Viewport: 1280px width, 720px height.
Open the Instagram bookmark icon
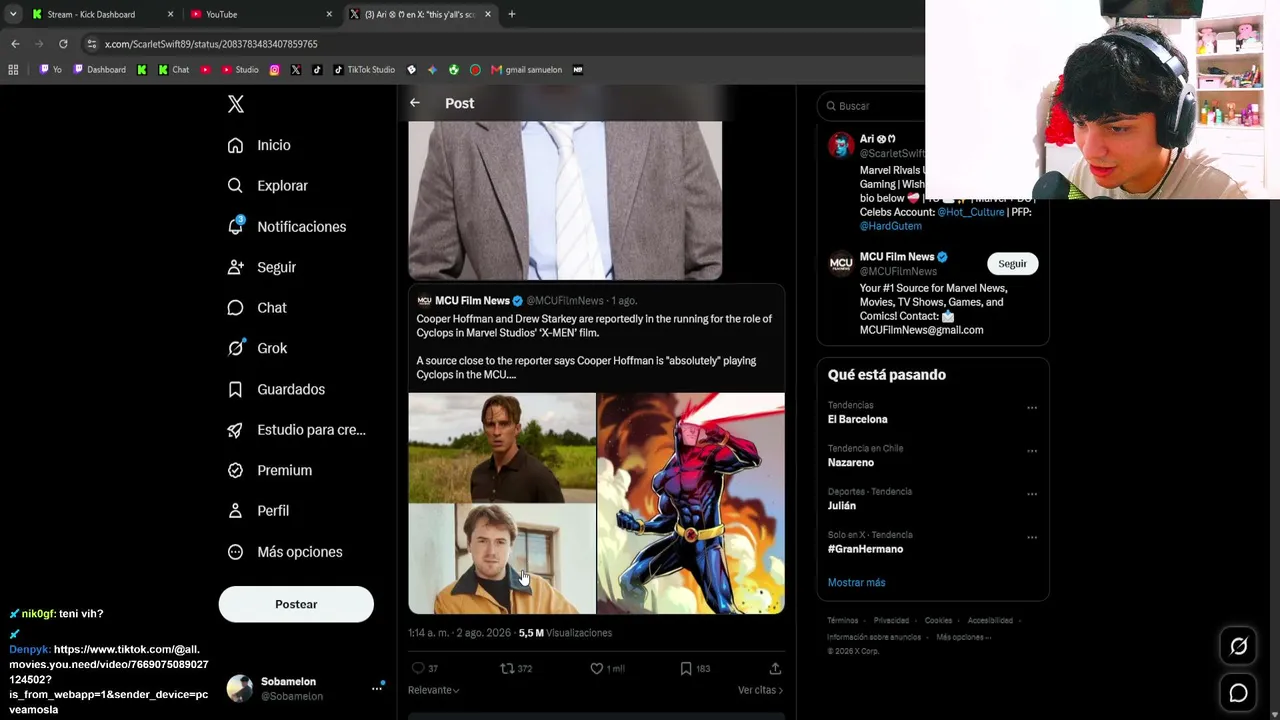[275, 70]
